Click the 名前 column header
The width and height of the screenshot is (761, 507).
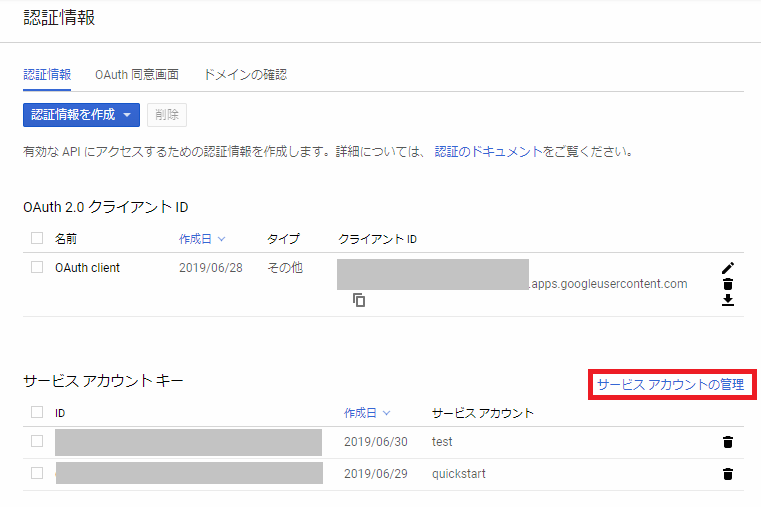[66, 239]
